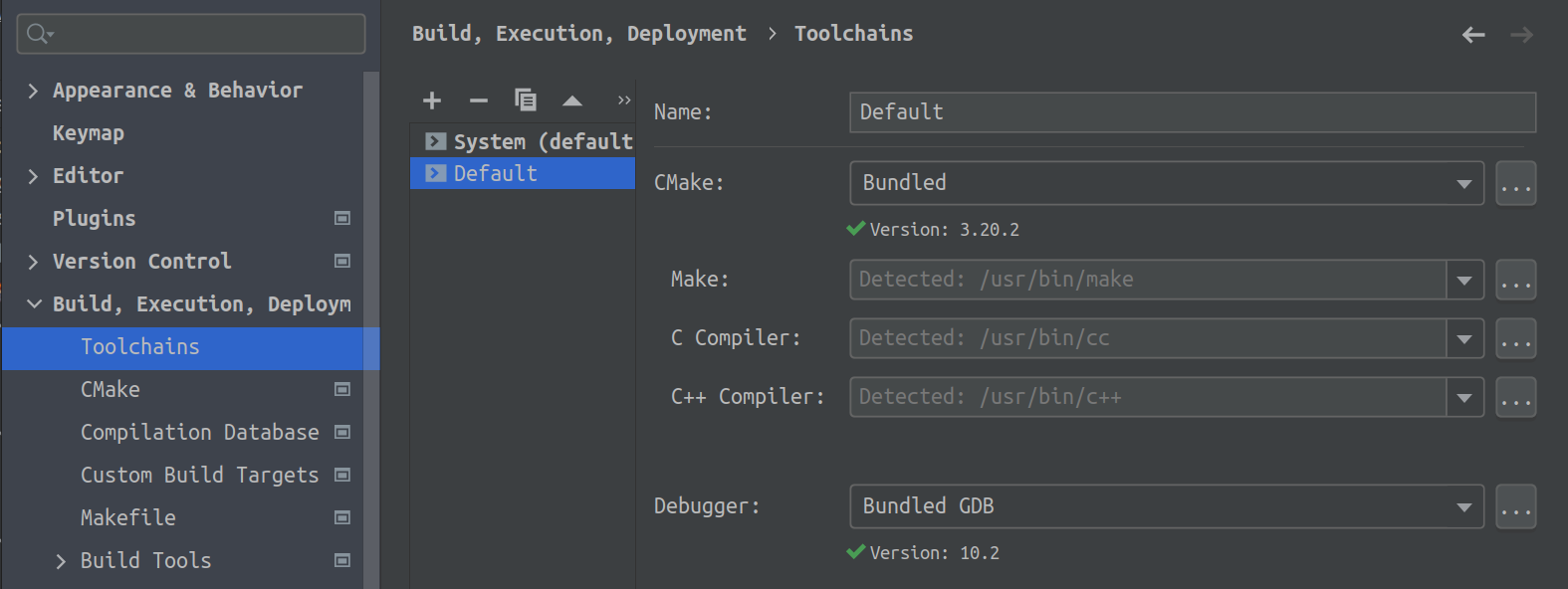Open the Make executable dropdown
Image resolution: width=1568 pixels, height=589 pixels.
[1463, 280]
